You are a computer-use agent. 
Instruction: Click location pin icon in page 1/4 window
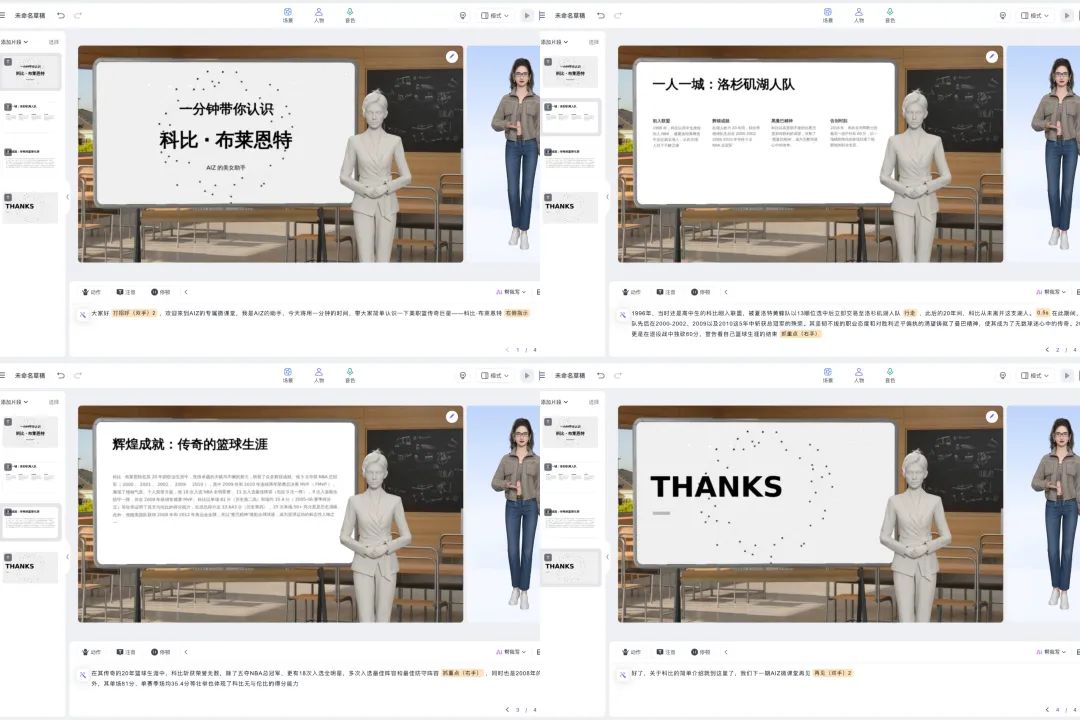click(x=463, y=15)
